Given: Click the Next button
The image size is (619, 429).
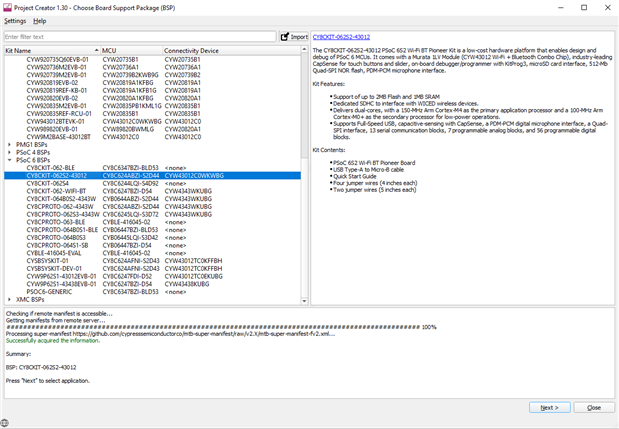Looking at the screenshot, I should (x=550, y=407).
